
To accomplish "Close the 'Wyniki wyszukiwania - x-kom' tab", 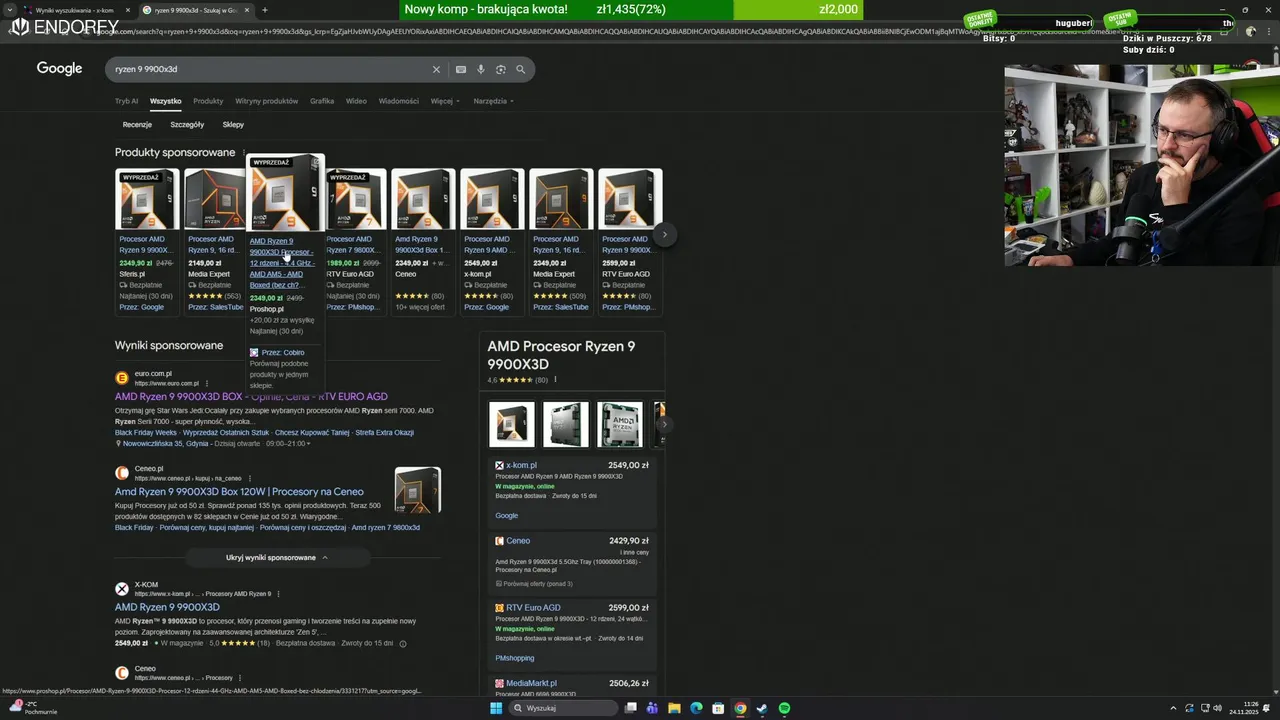I will [x=127, y=10].
